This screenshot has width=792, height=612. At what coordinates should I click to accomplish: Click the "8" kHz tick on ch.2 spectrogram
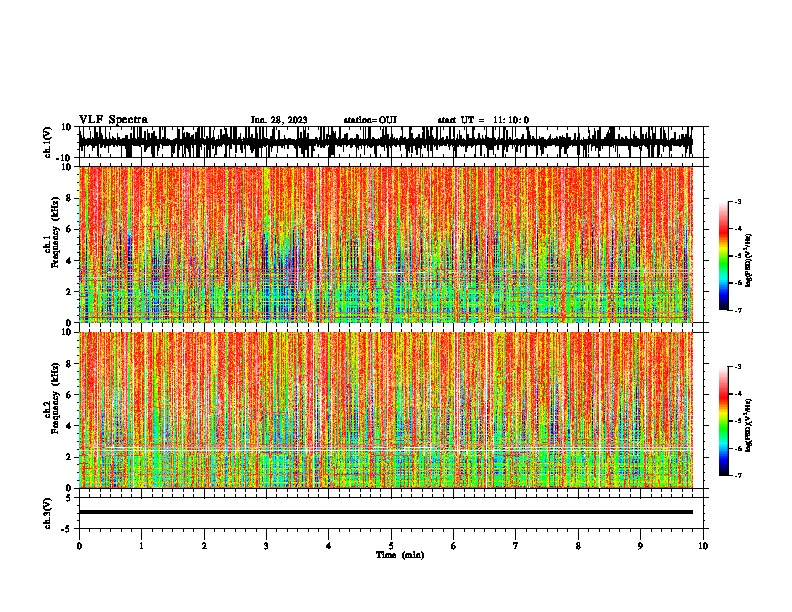70,364
